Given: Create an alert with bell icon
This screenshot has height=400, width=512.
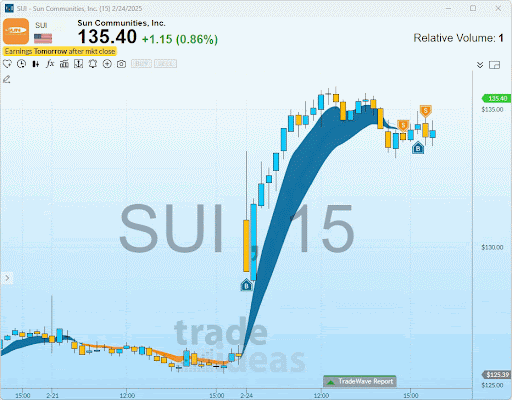Looking at the screenshot, I should point(93,63).
